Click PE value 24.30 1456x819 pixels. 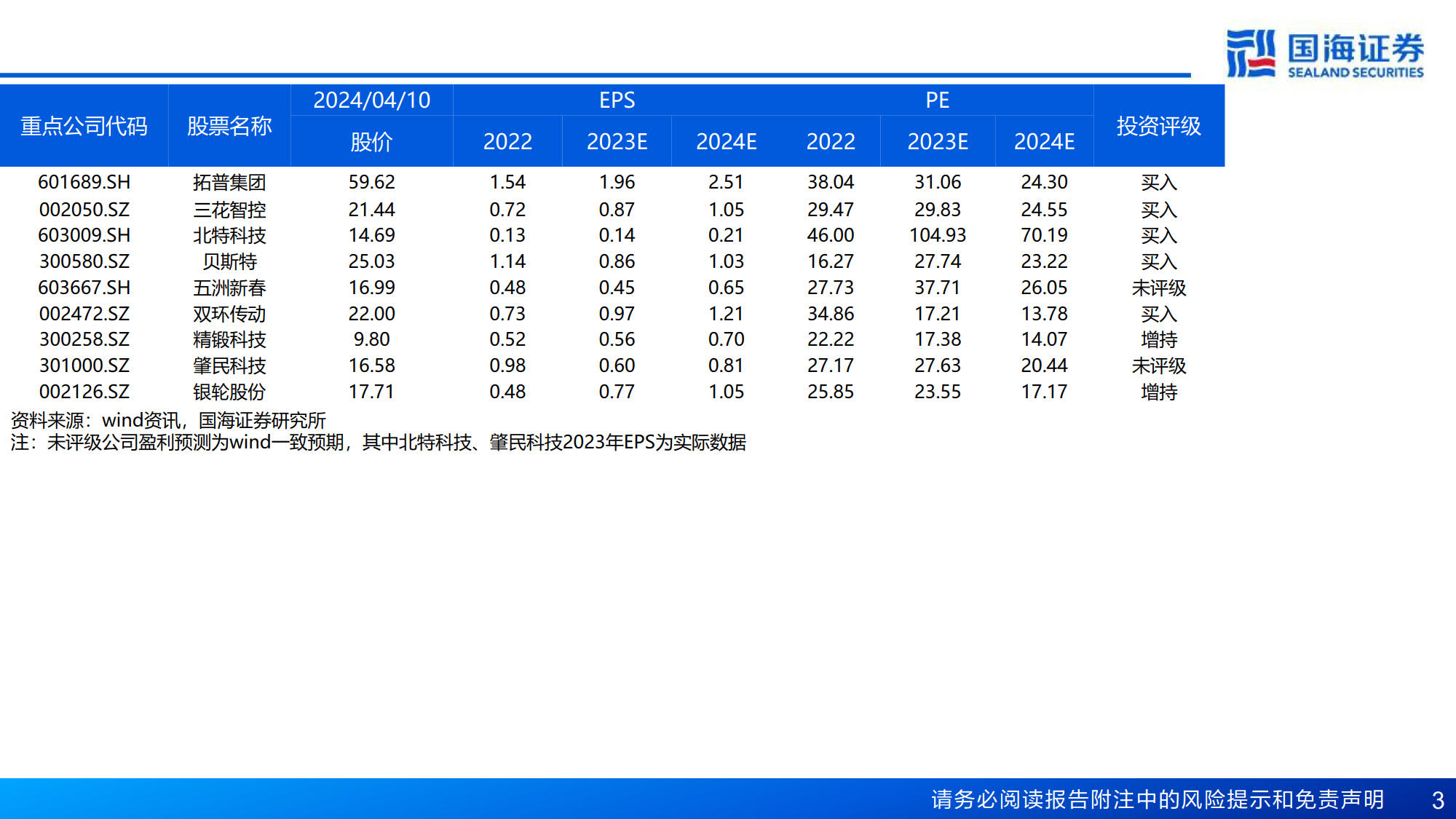tap(1044, 182)
